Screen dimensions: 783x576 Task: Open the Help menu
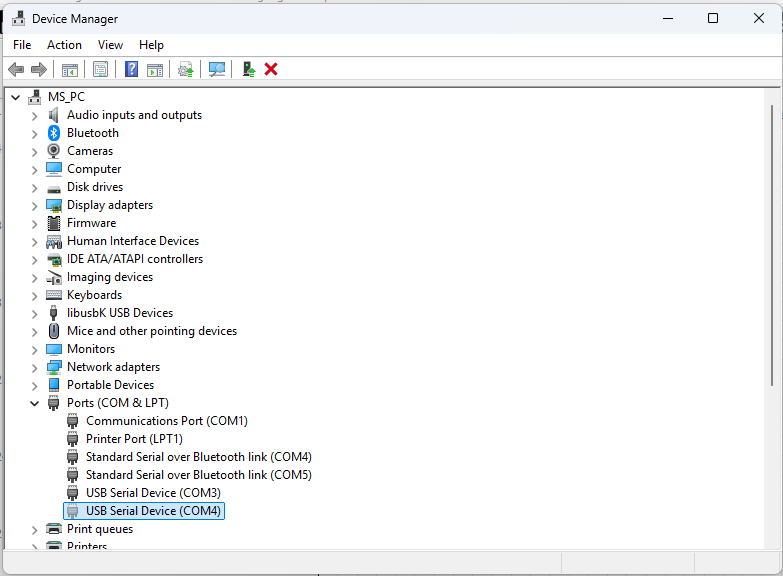tap(151, 45)
